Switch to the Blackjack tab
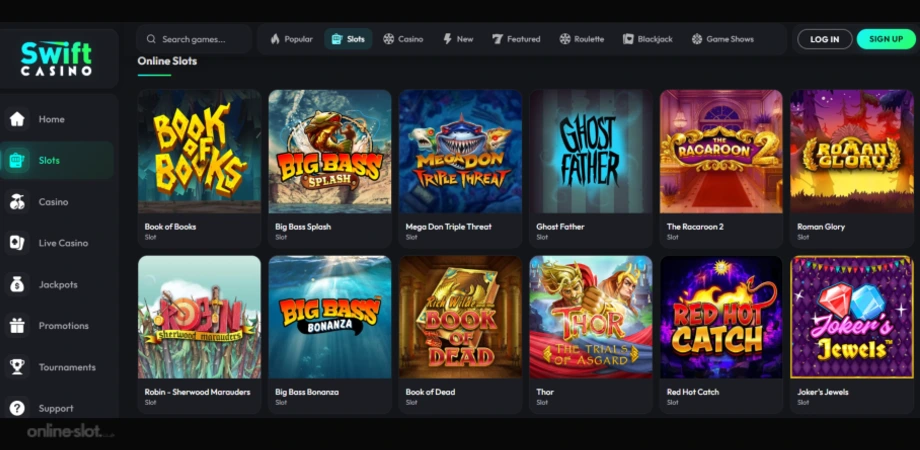This screenshot has height=450, width=920. 648,39
